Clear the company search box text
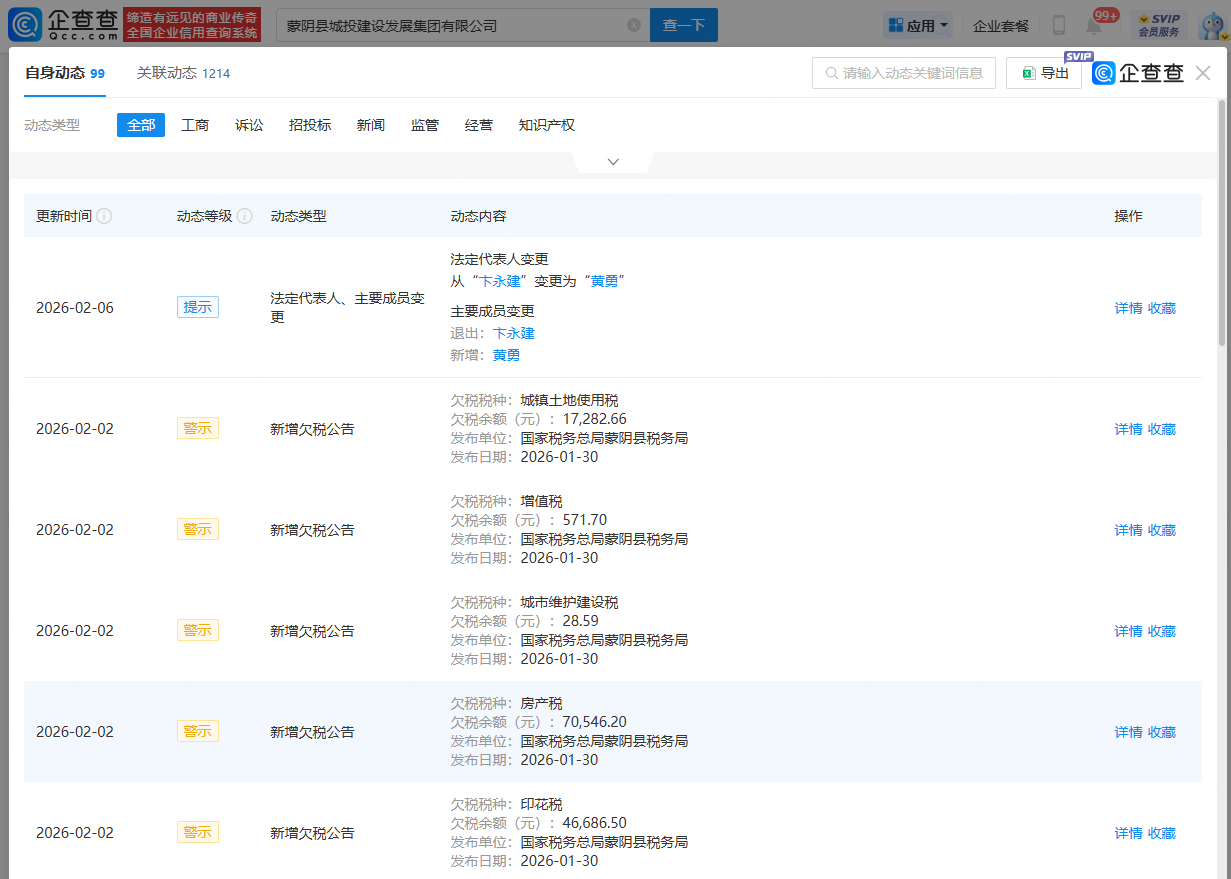 point(634,25)
